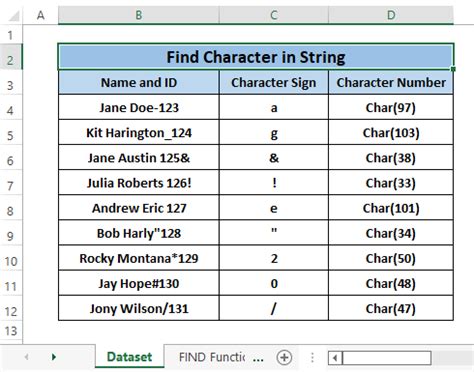
Task: Select the cell Bob Harly"128
Action: pyautogui.click(x=139, y=233)
